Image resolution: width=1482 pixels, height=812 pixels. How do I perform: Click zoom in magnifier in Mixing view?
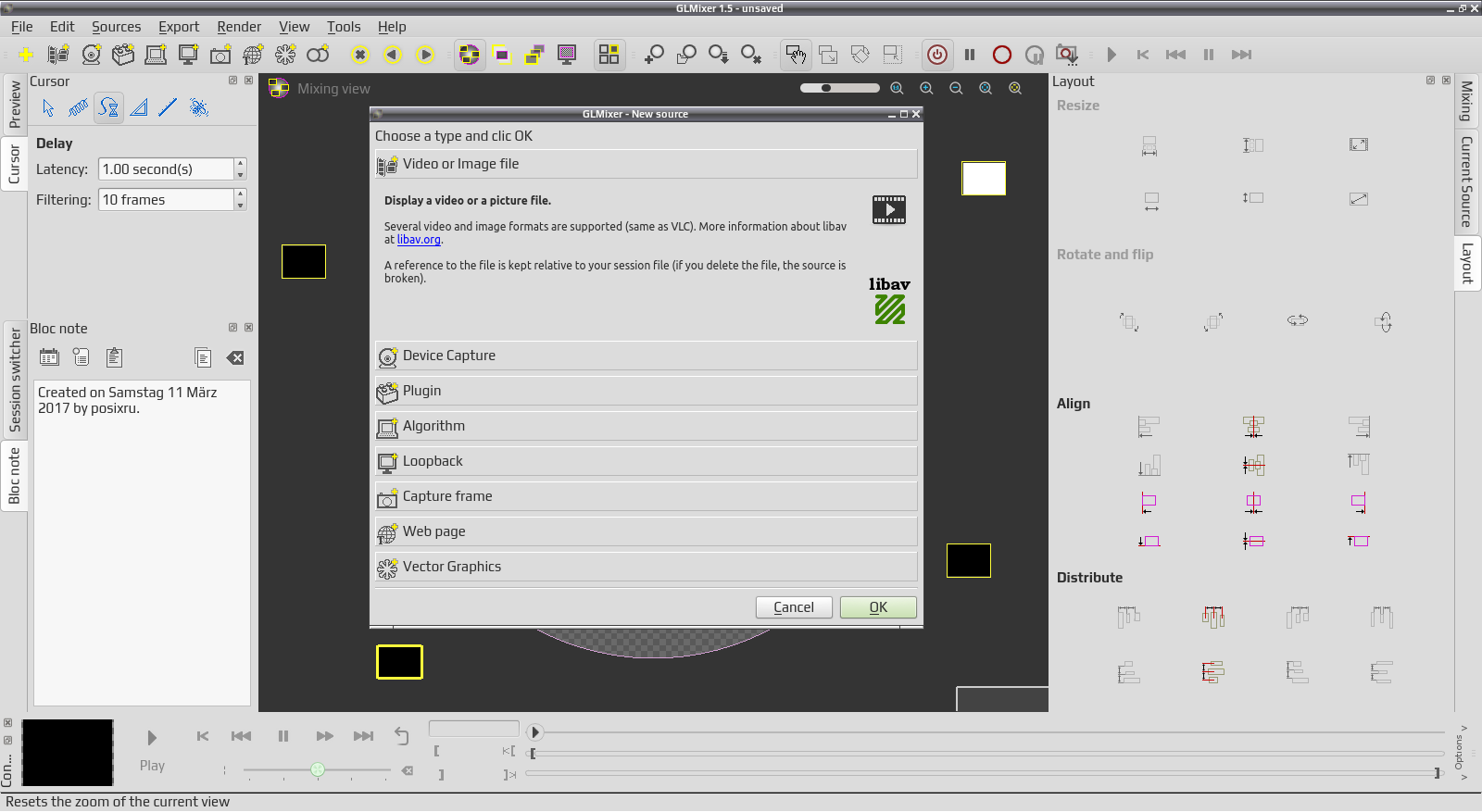pyautogui.click(x=926, y=89)
